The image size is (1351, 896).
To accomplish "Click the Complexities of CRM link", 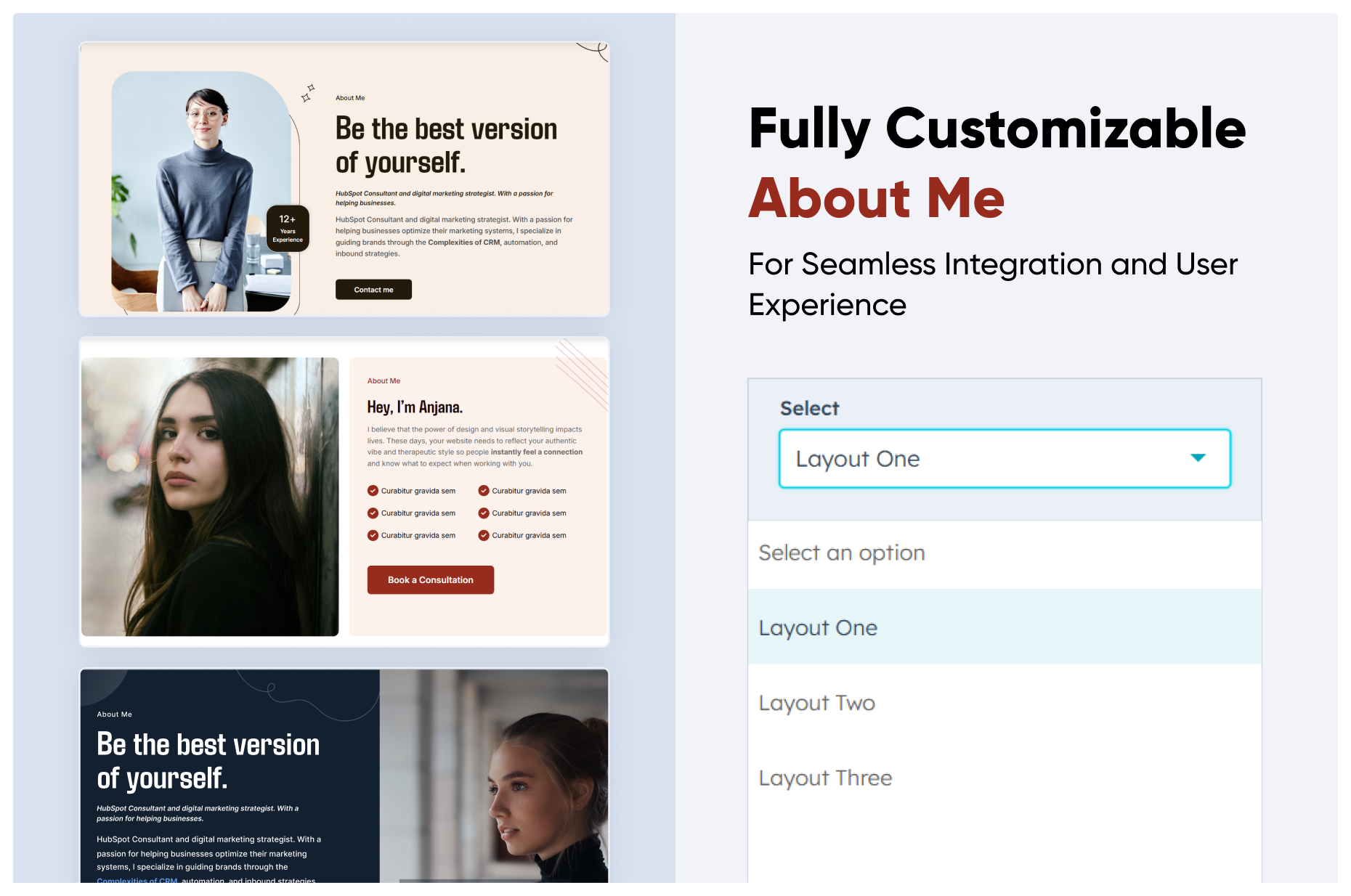I will [137, 880].
